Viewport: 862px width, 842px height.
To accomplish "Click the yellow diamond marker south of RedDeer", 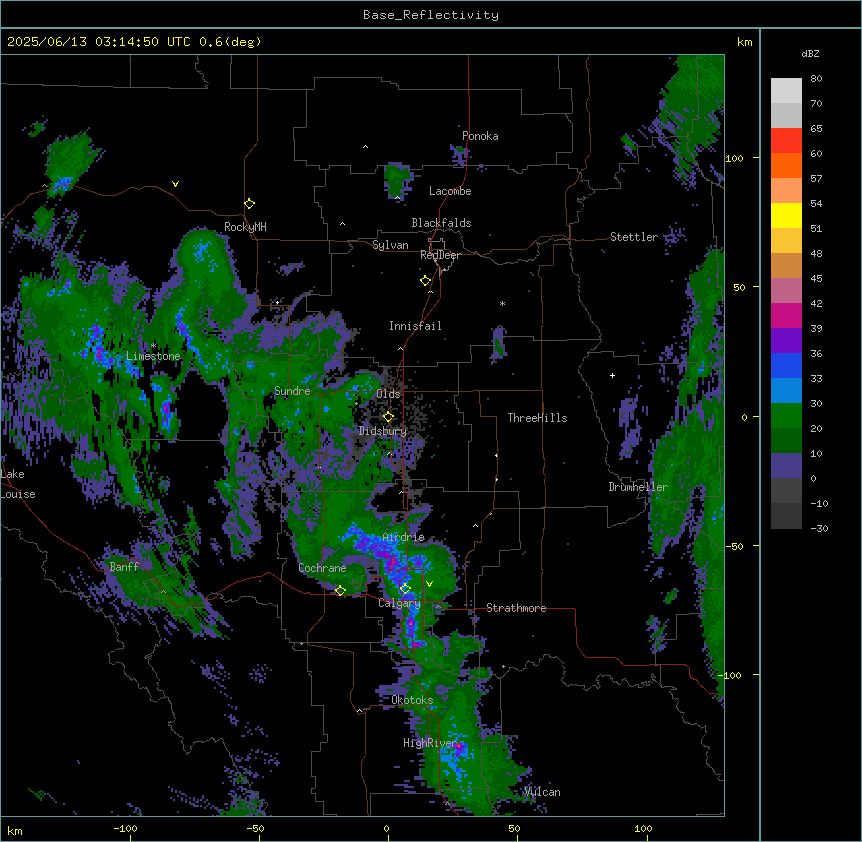I will pos(426,281).
